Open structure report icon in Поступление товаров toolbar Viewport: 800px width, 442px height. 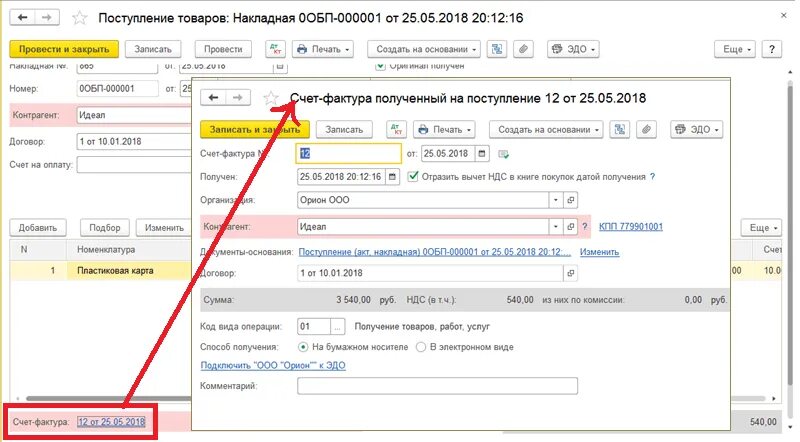tap(496, 49)
